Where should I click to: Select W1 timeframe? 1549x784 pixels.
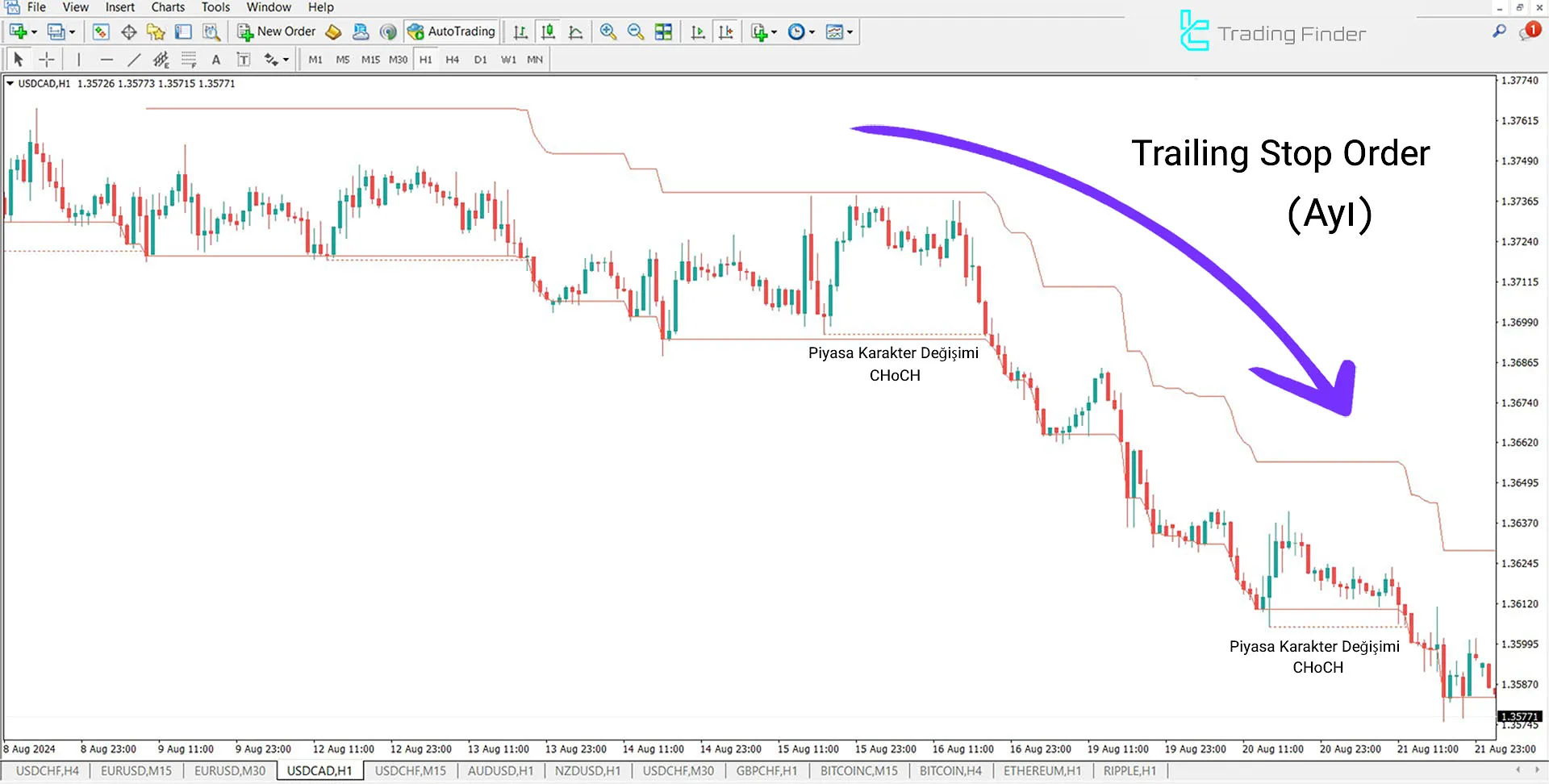(508, 59)
